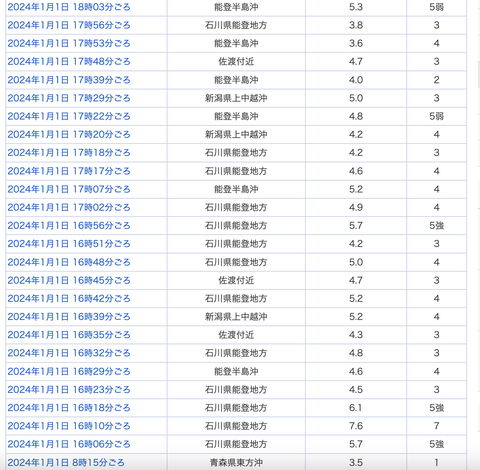The height and width of the screenshot is (470, 480).
Task: Open the 17時02分ごろ earthquake entry
Action: coord(69,208)
